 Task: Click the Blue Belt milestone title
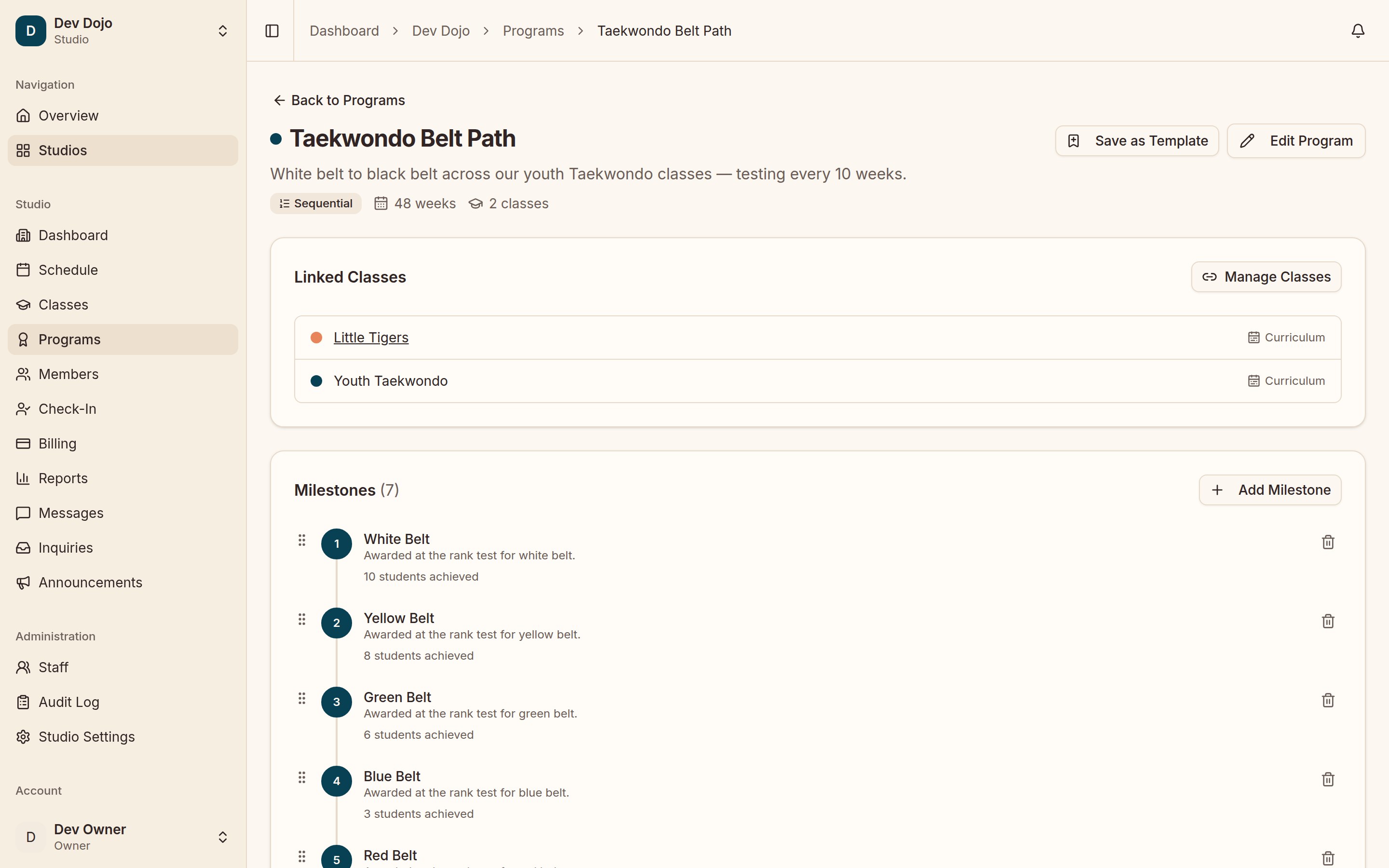[392, 777]
